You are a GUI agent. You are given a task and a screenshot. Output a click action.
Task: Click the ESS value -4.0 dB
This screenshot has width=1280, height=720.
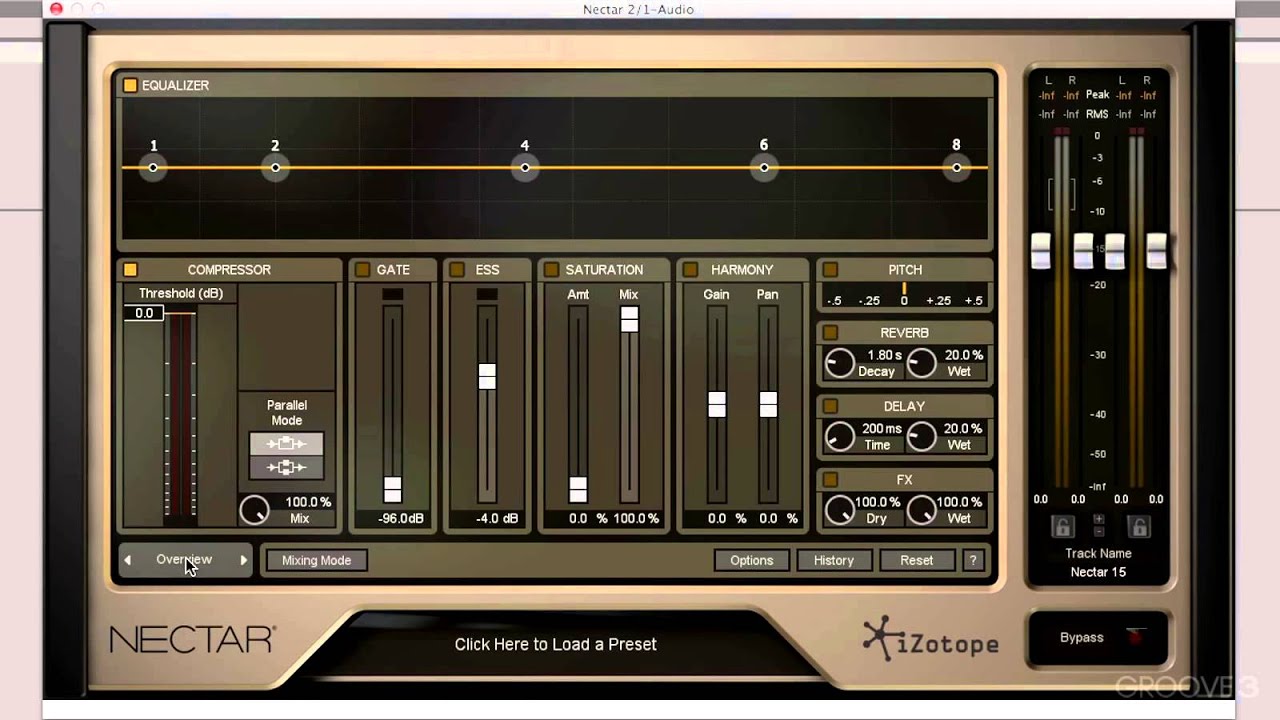pos(496,519)
